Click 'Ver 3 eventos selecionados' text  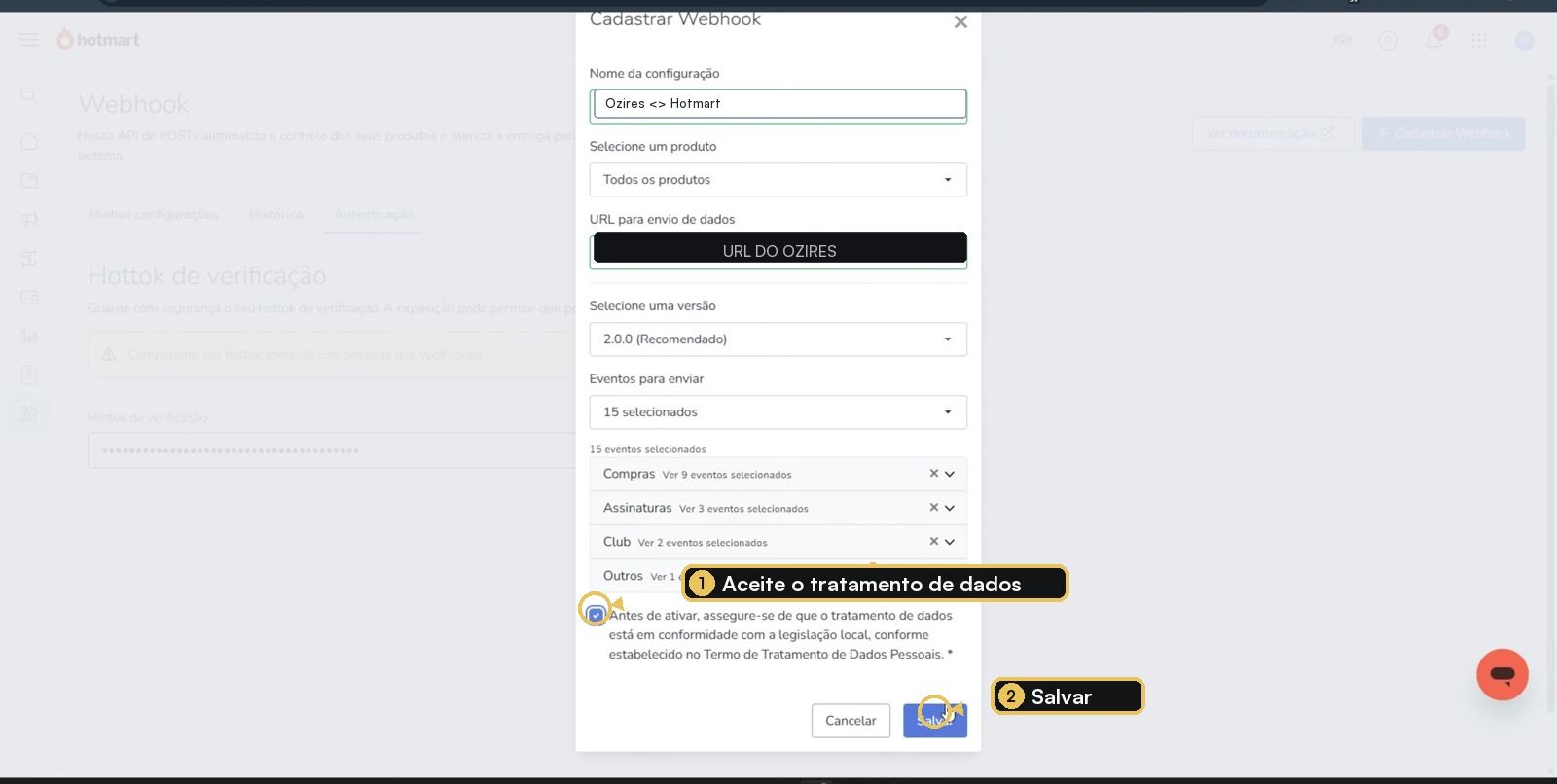tap(743, 509)
